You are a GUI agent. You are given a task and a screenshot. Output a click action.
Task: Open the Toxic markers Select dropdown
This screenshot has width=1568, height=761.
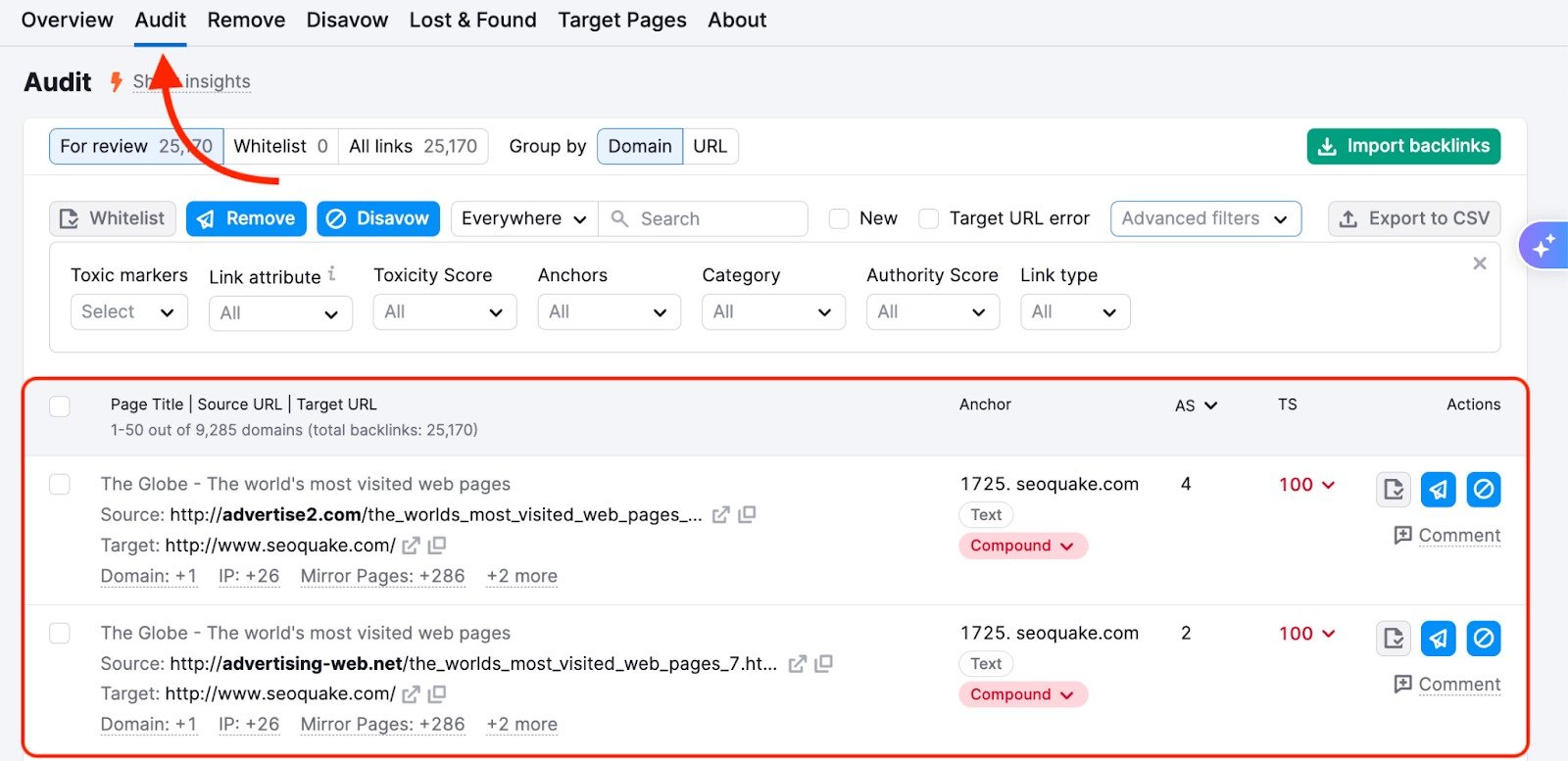(128, 312)
